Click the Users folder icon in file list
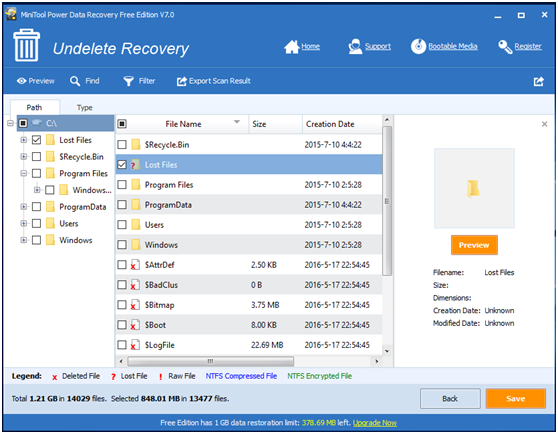This screenshot has height=434, width=558. 136,224
